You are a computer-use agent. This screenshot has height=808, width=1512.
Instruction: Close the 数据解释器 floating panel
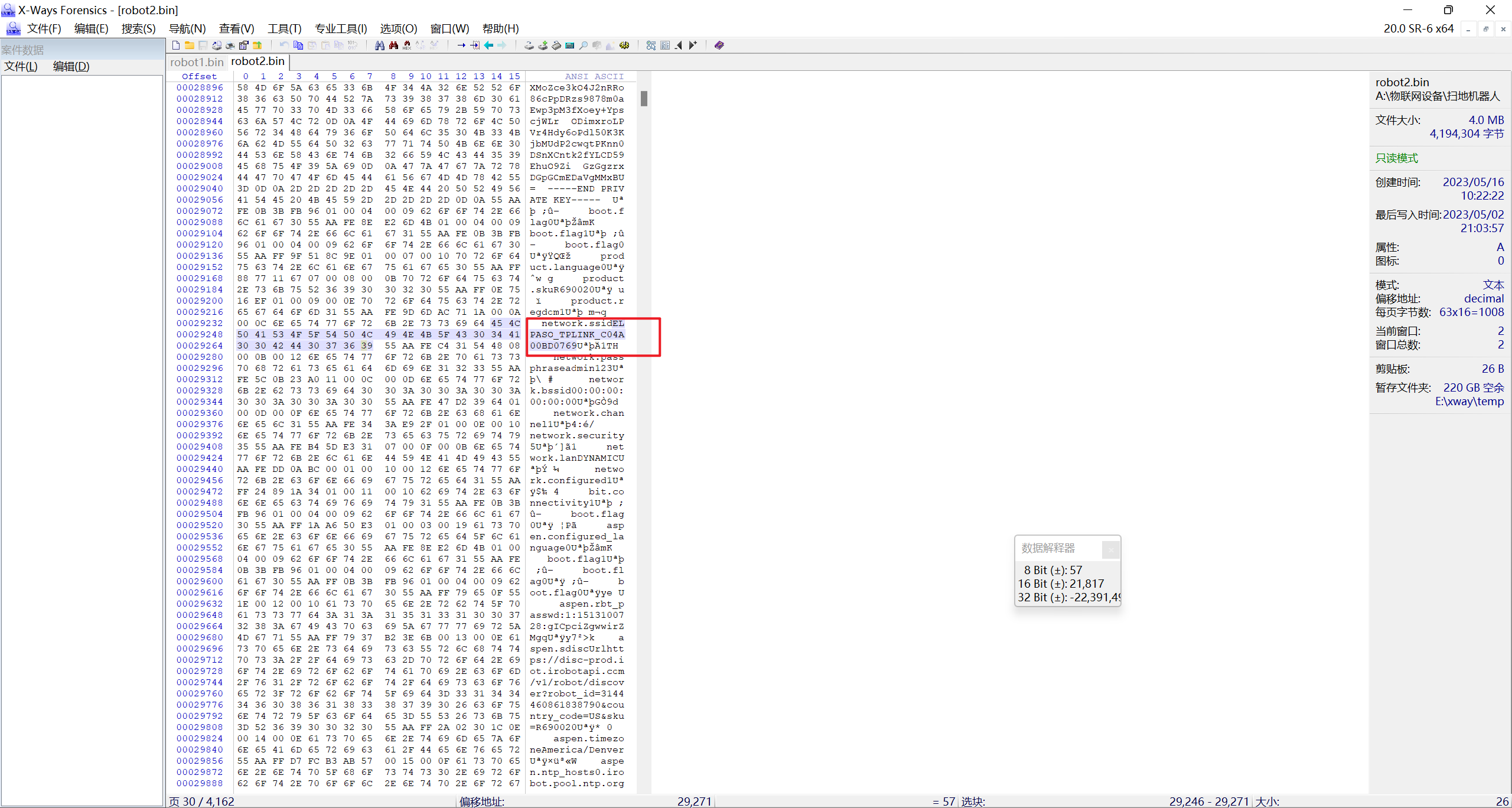[1110, 549]
